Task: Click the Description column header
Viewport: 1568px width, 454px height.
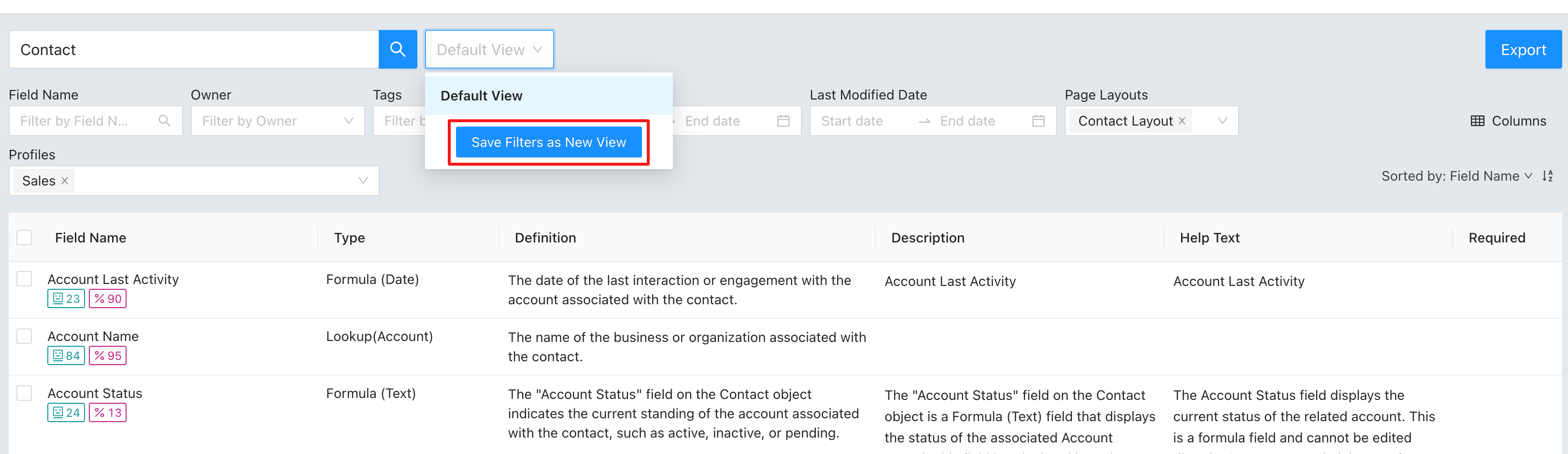Action: pyautogui.click(x=927, y=237)
